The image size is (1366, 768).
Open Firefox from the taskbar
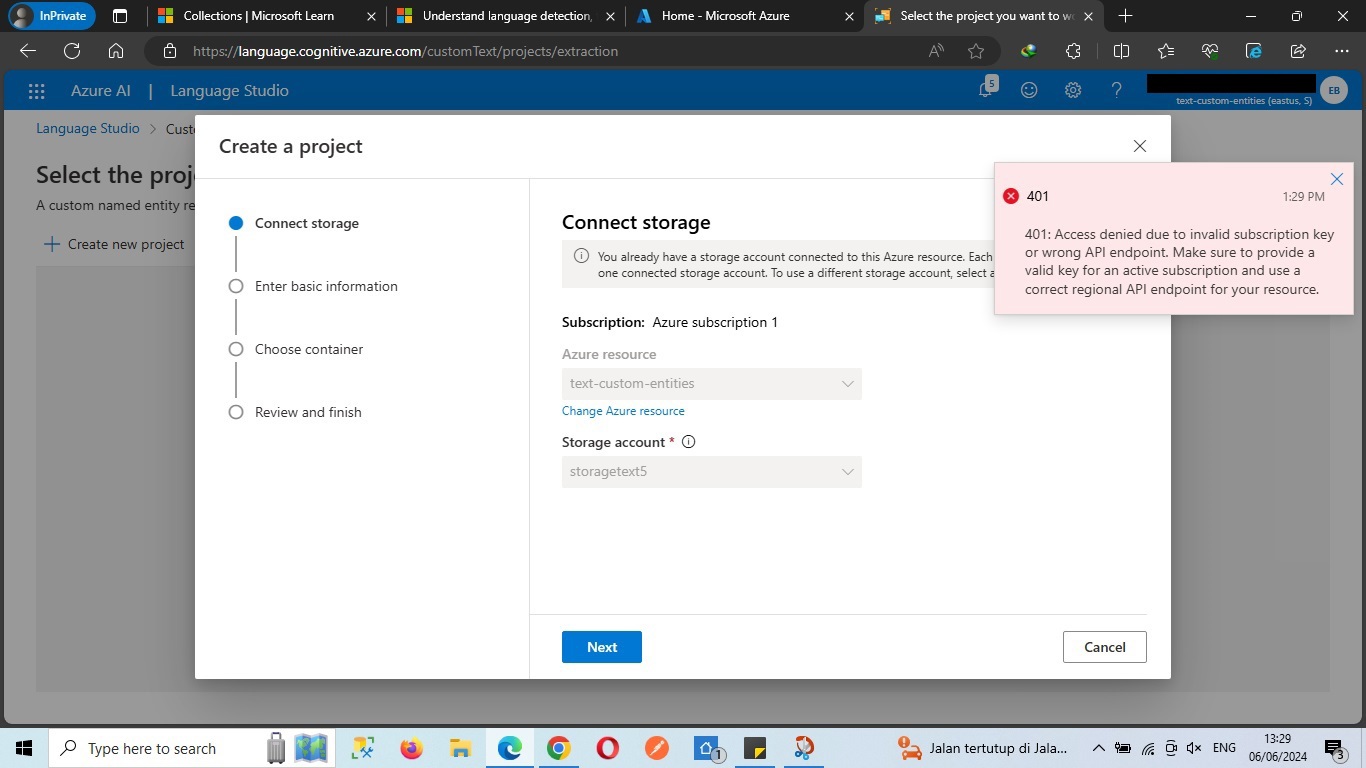tap(411, 748)
